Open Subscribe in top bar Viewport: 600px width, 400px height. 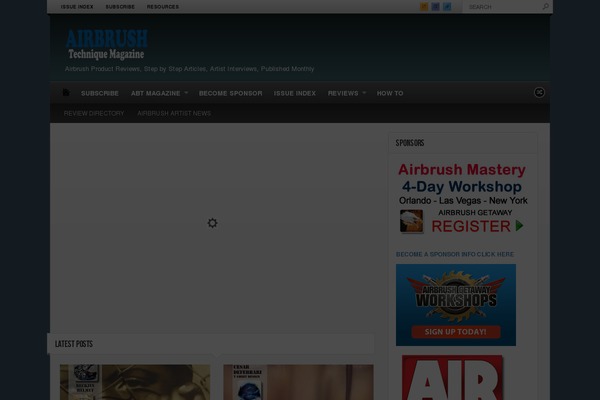120,7
